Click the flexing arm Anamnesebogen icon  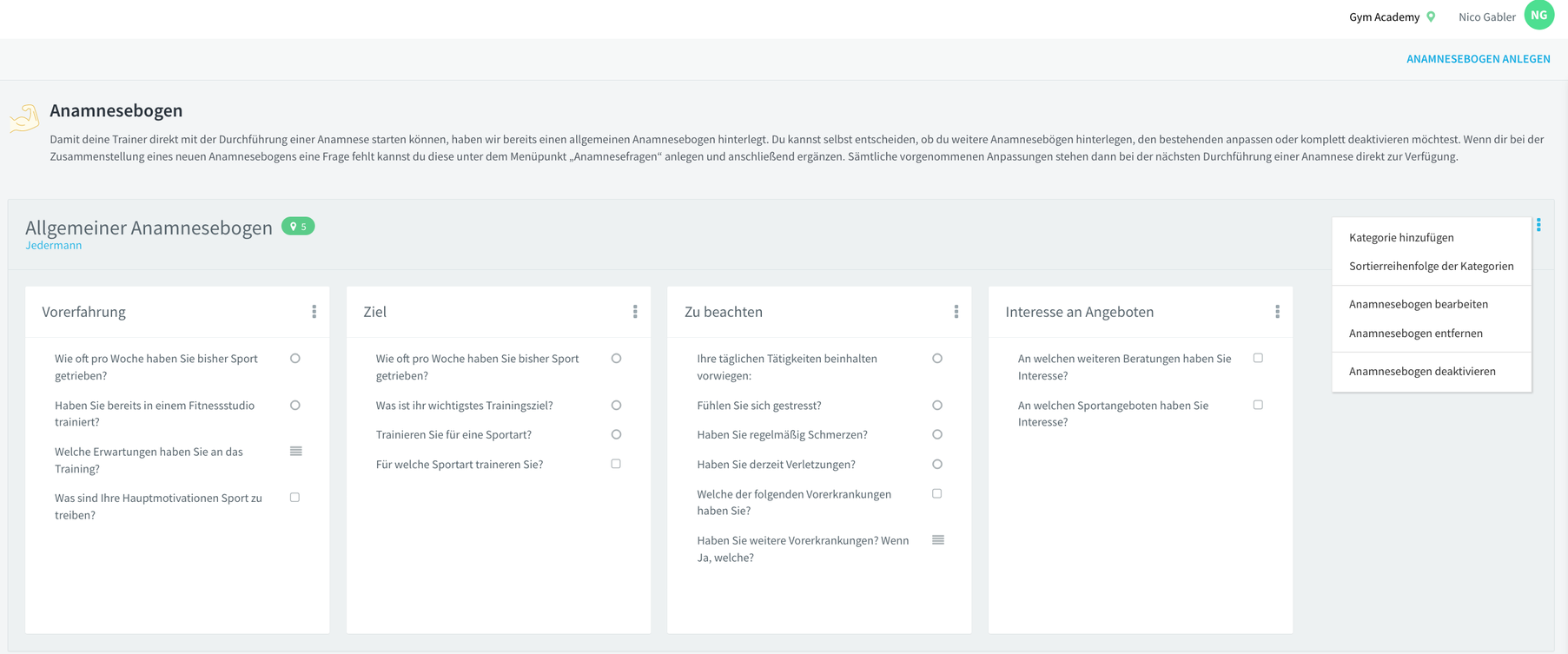pos(24,118)
